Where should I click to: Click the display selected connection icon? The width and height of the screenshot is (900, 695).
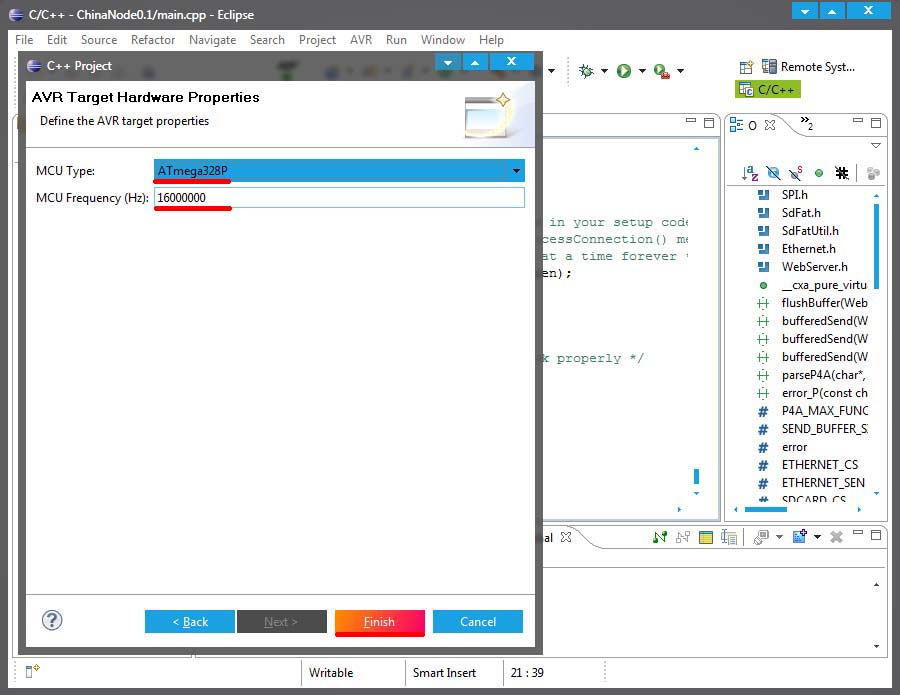761,537
